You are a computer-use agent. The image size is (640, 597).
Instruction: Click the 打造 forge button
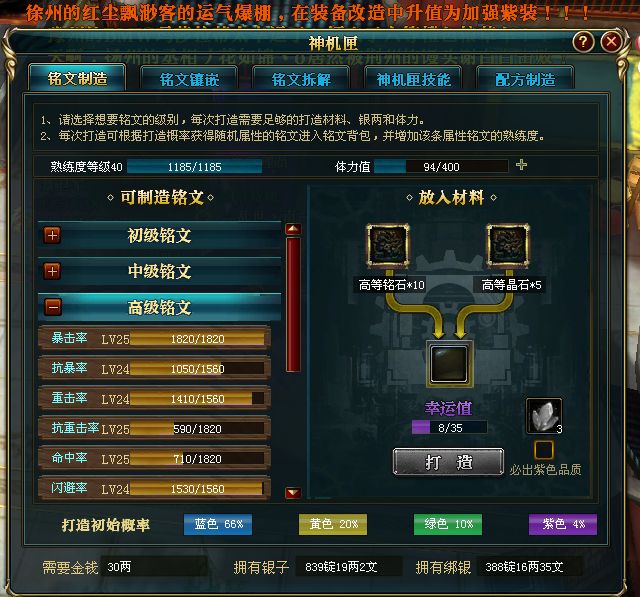[x=448, y=462]
